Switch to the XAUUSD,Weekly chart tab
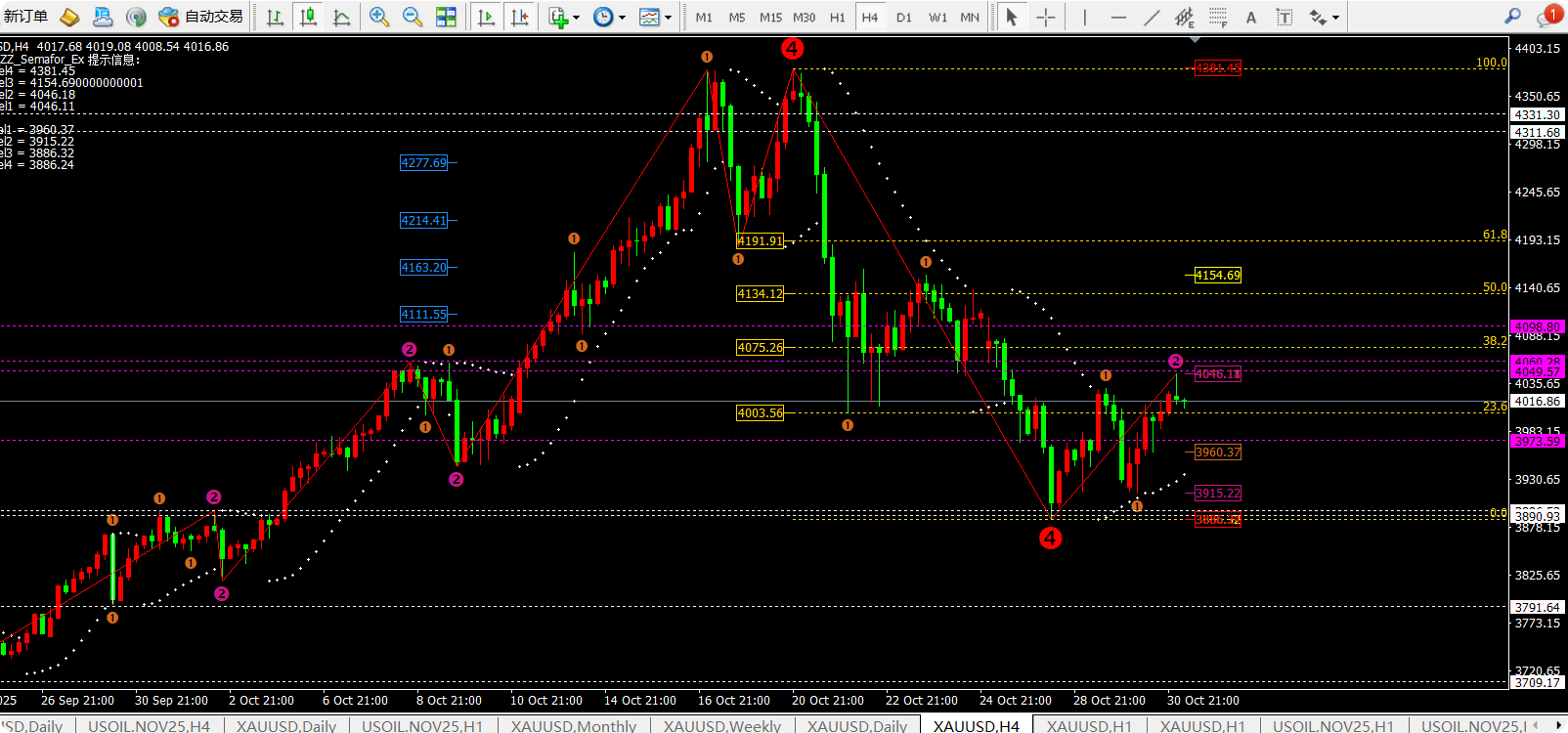Screen dimensions: 1568x733 point(722,725)
